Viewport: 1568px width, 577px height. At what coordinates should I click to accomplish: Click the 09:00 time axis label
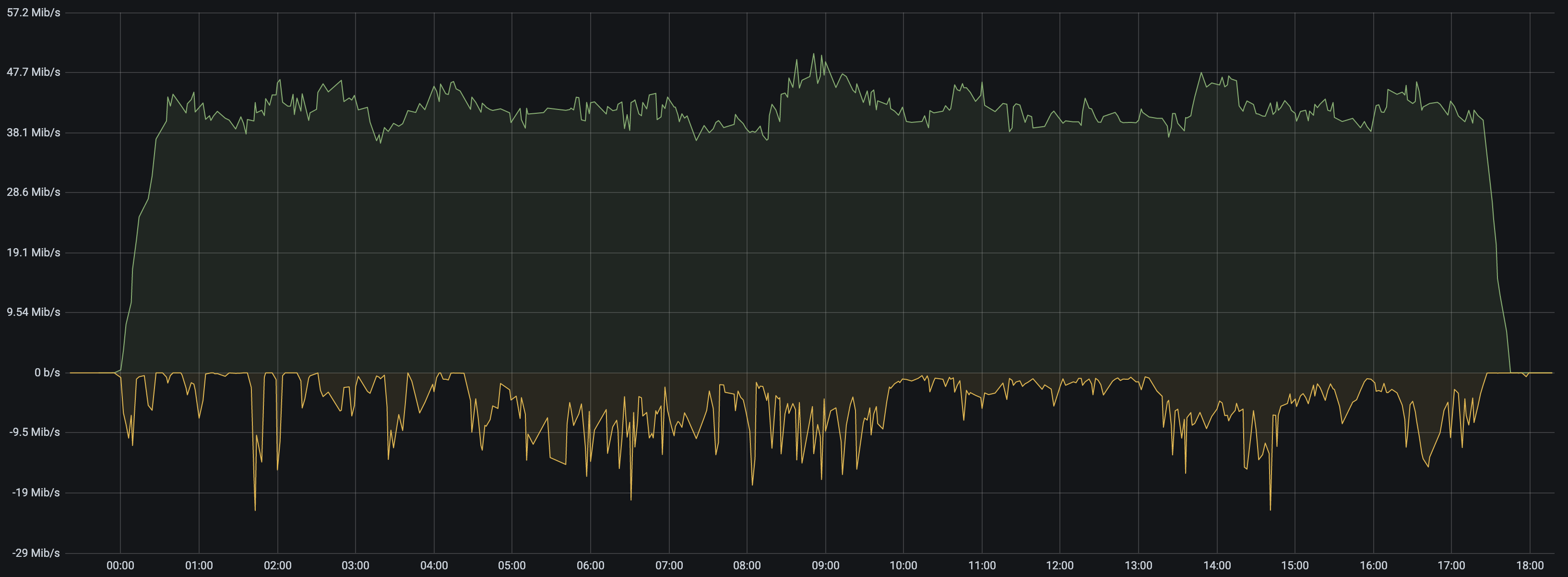825,565
